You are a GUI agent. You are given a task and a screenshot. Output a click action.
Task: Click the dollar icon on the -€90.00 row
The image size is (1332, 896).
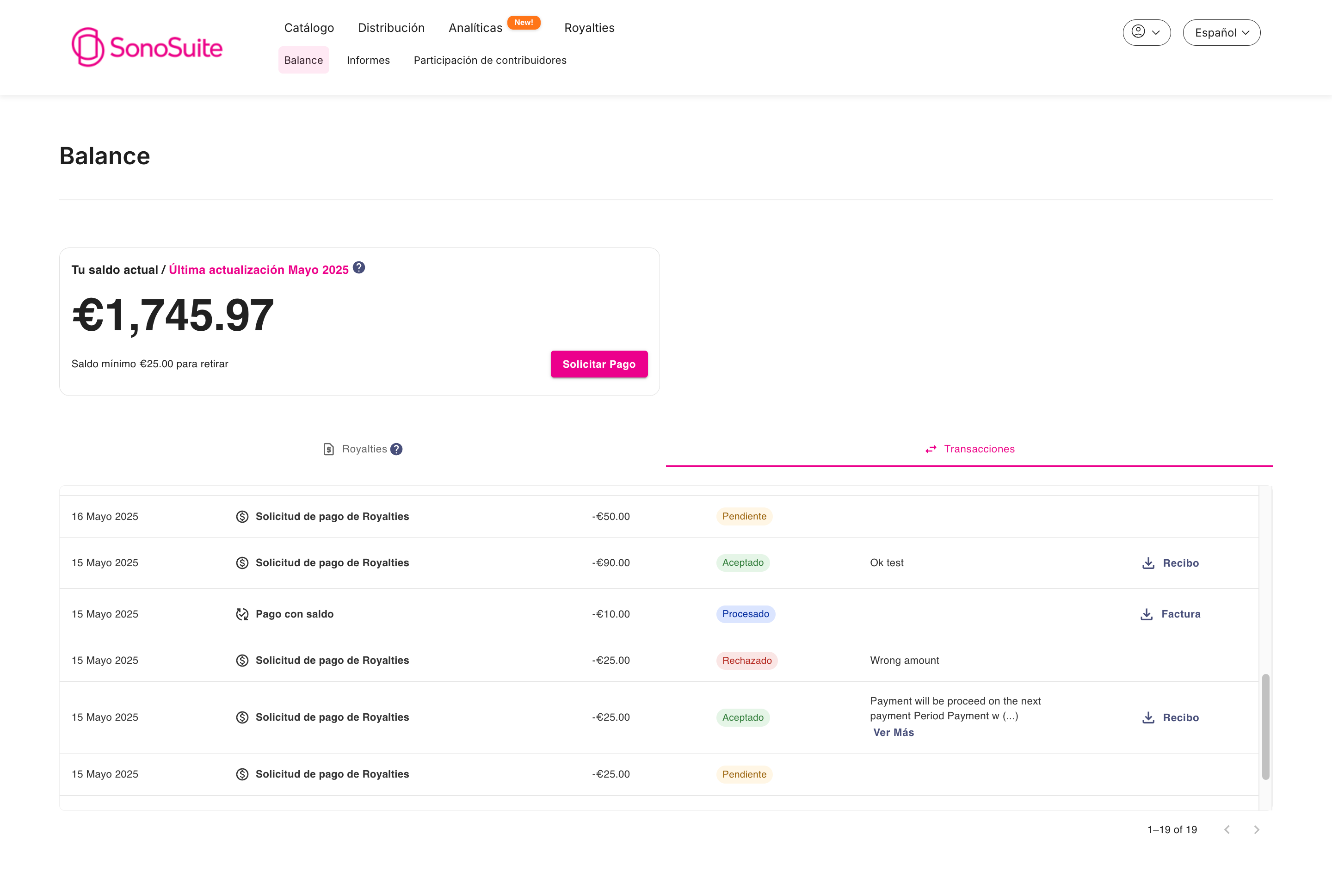pos(242,563)
